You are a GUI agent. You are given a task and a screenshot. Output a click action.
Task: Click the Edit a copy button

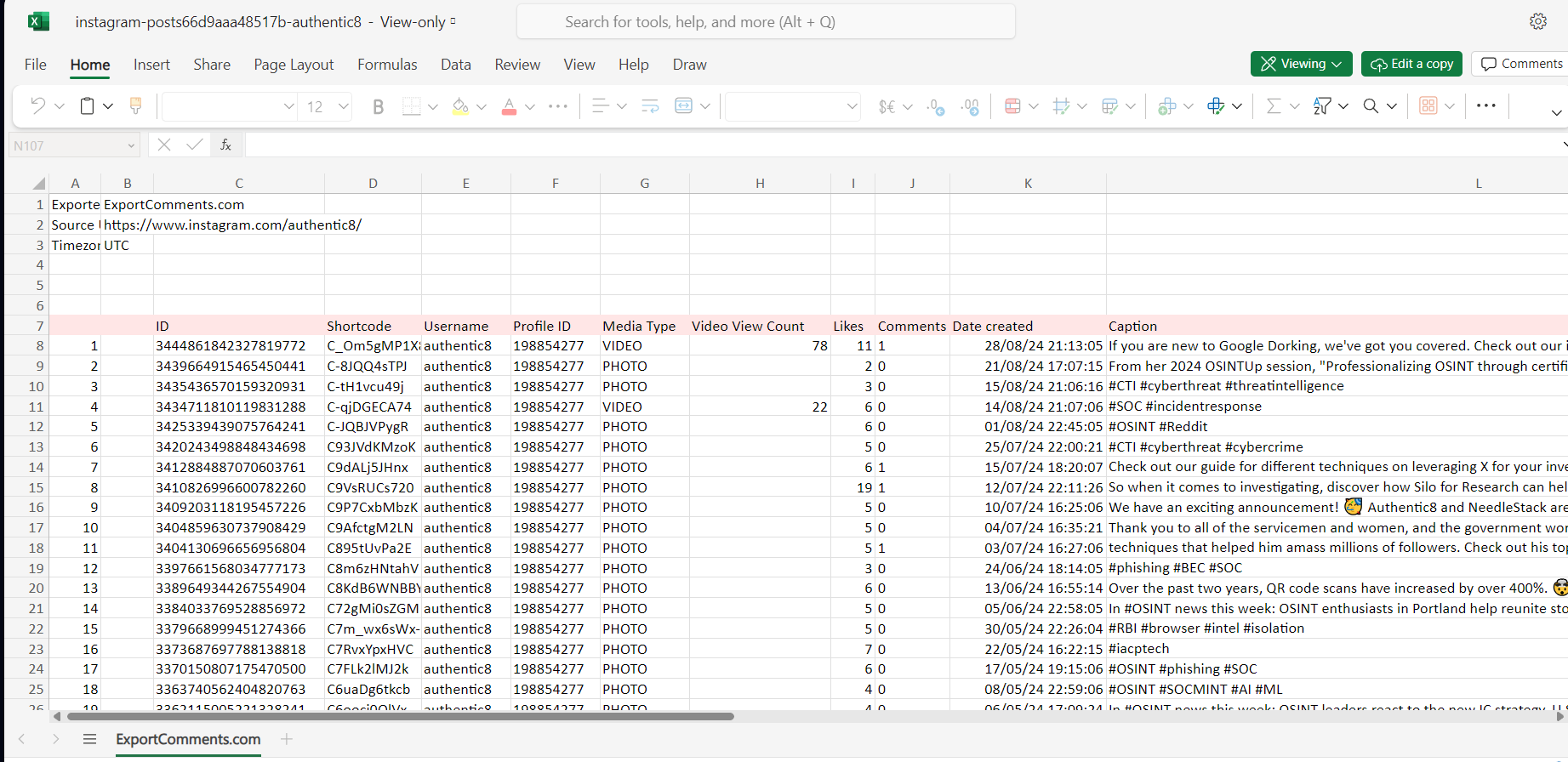point(1411,64)
